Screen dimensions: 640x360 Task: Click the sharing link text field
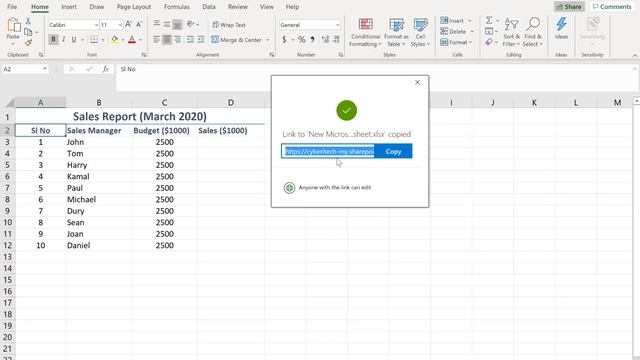[328, 151]
